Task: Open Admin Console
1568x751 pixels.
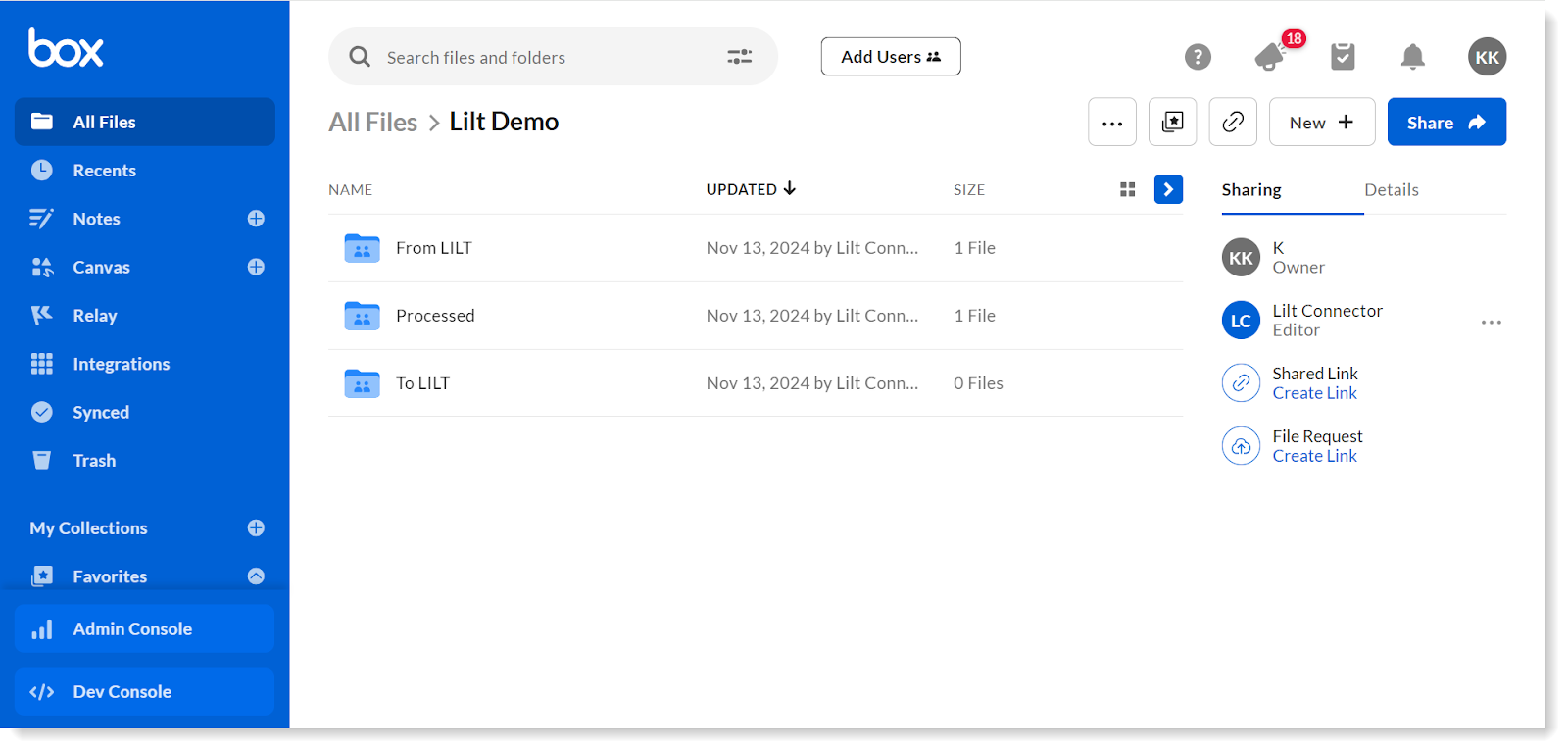Action: point(145,629)
